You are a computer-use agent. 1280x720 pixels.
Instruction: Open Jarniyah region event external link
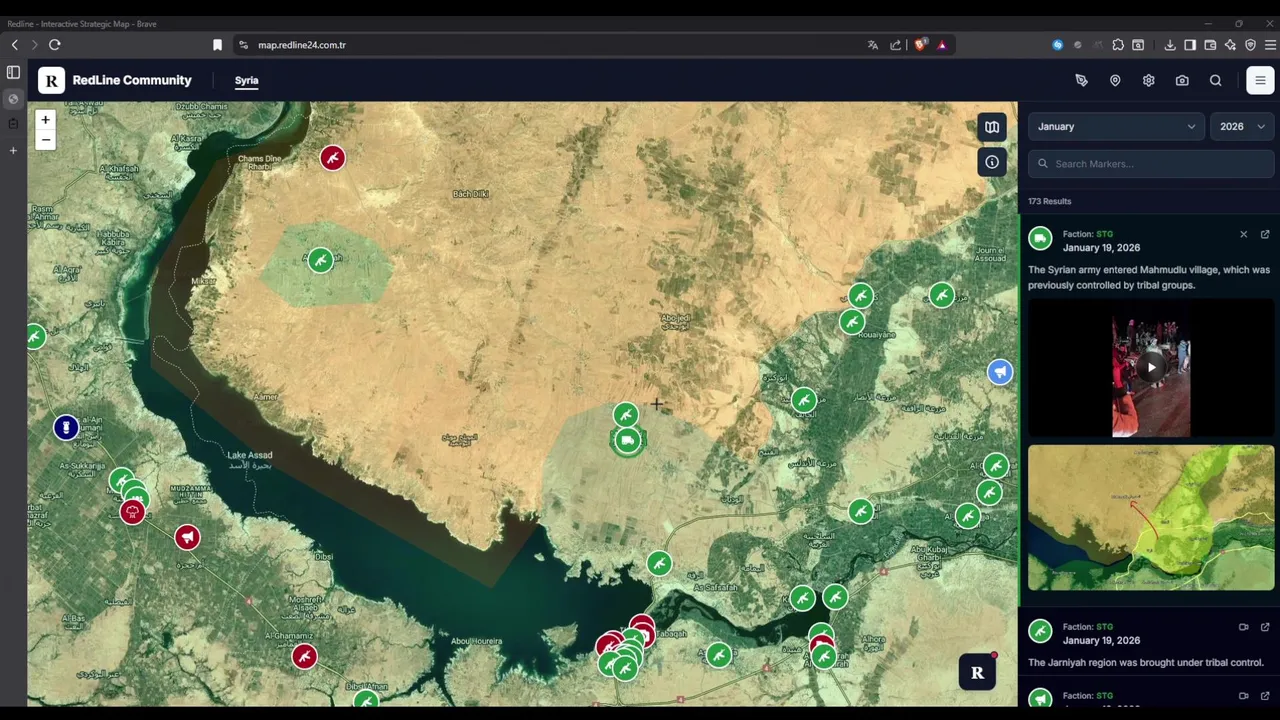coord(1265,627)
